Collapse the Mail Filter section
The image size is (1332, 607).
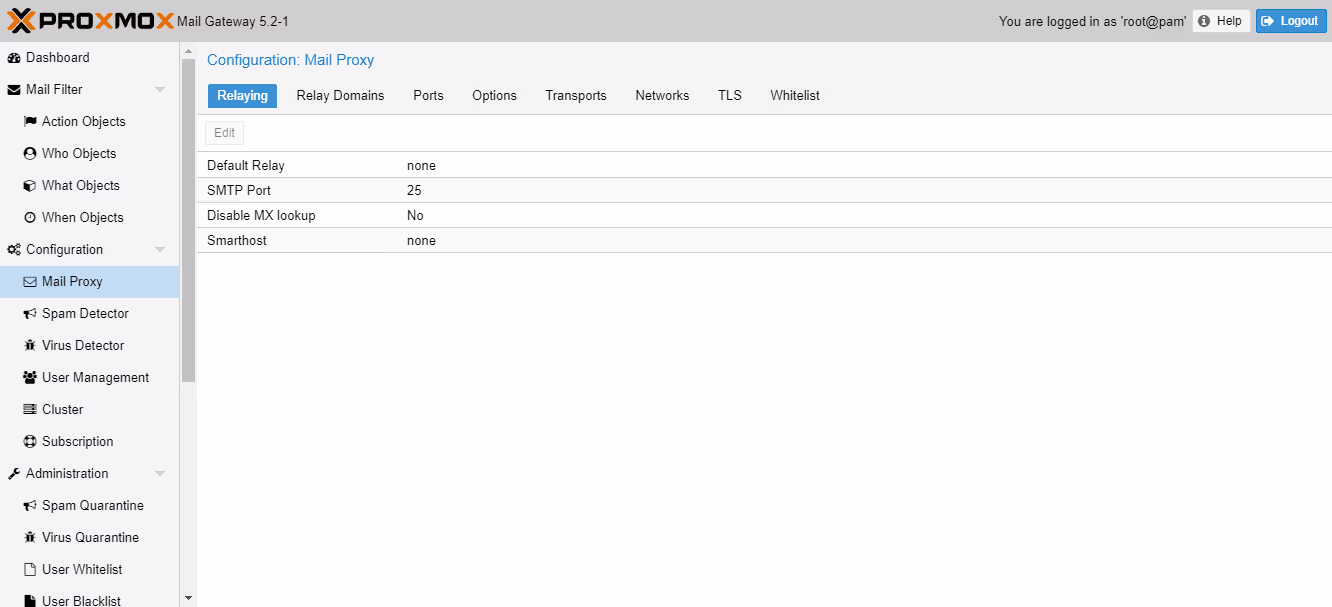point(160,89)
